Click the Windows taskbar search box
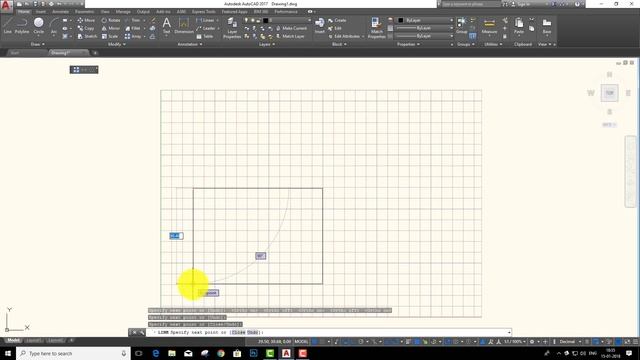Screen dimensions: 640x360 point(73,353)
